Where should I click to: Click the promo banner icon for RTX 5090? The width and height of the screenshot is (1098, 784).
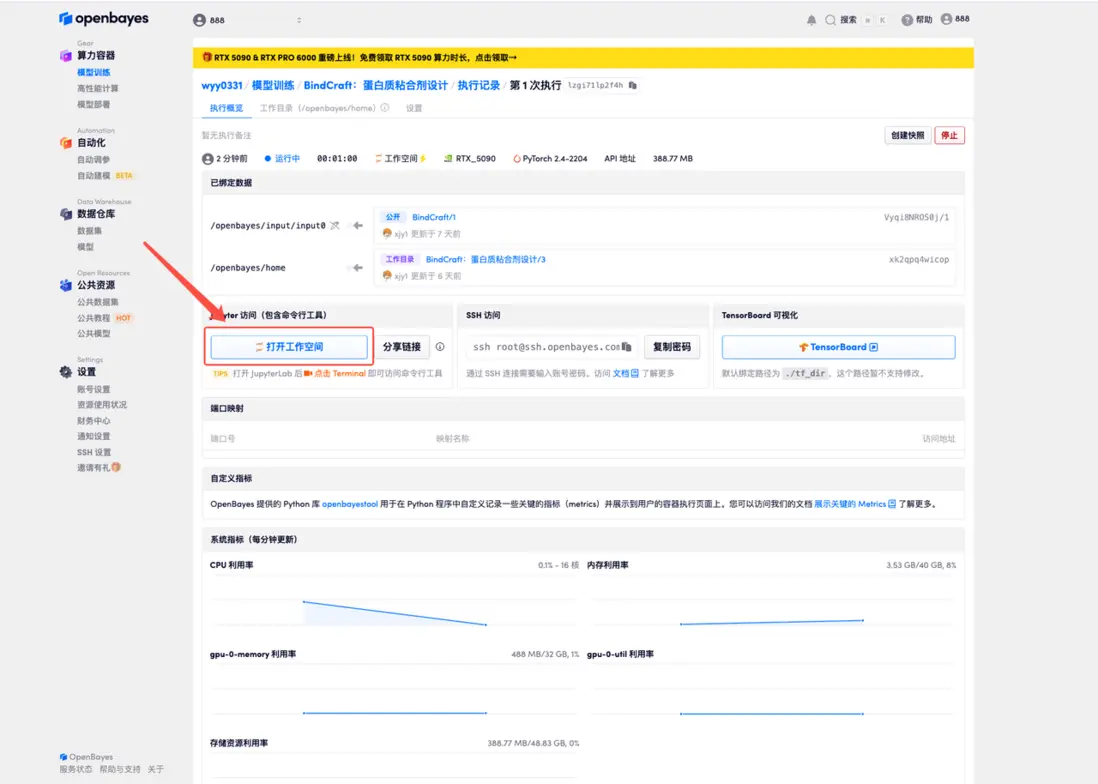click(x=207, y=57)
